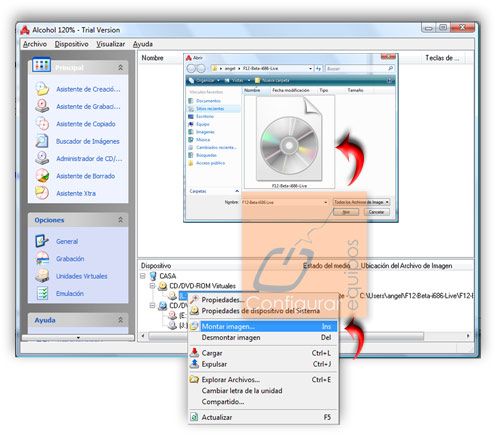The image size is (500, 435).
Task: Open the Vistas dropdown in Abrir dialog
Action: tap(237, 80)
